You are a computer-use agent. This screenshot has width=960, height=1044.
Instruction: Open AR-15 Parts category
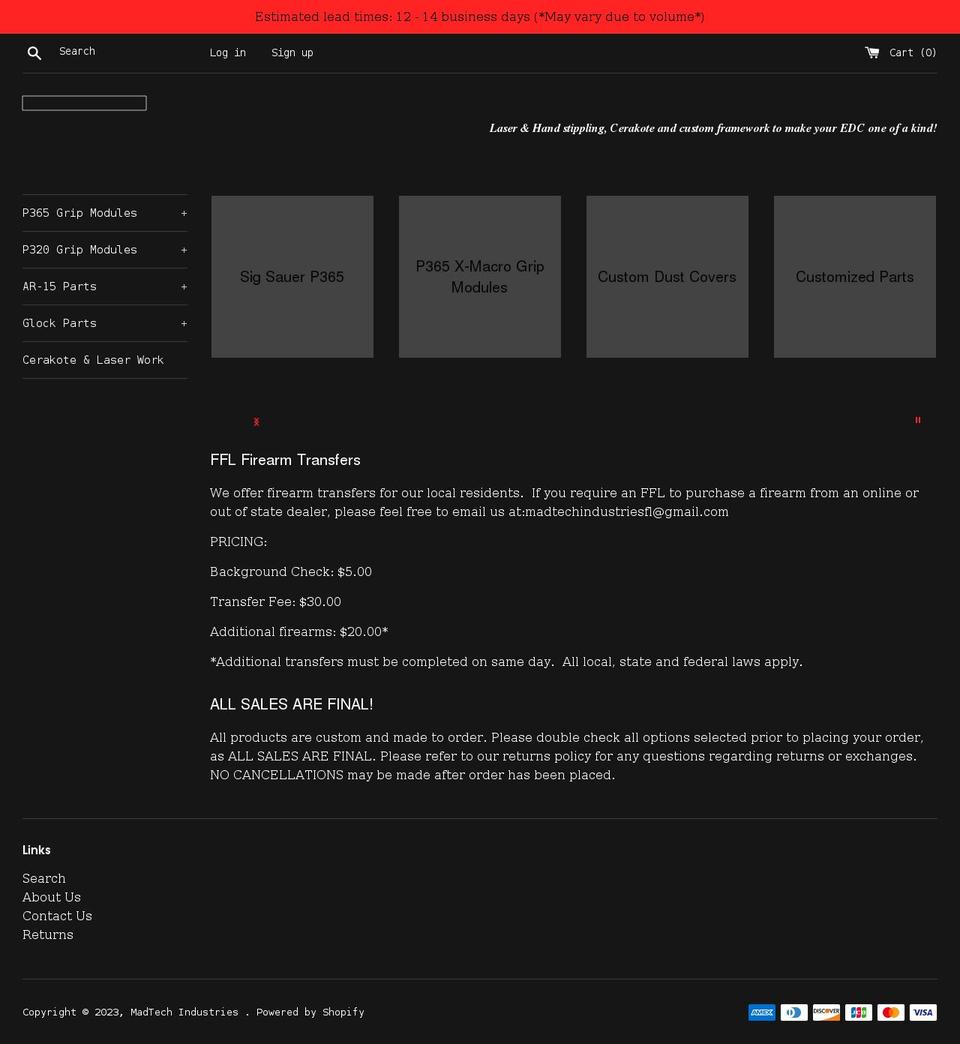(x=59, y=286)
